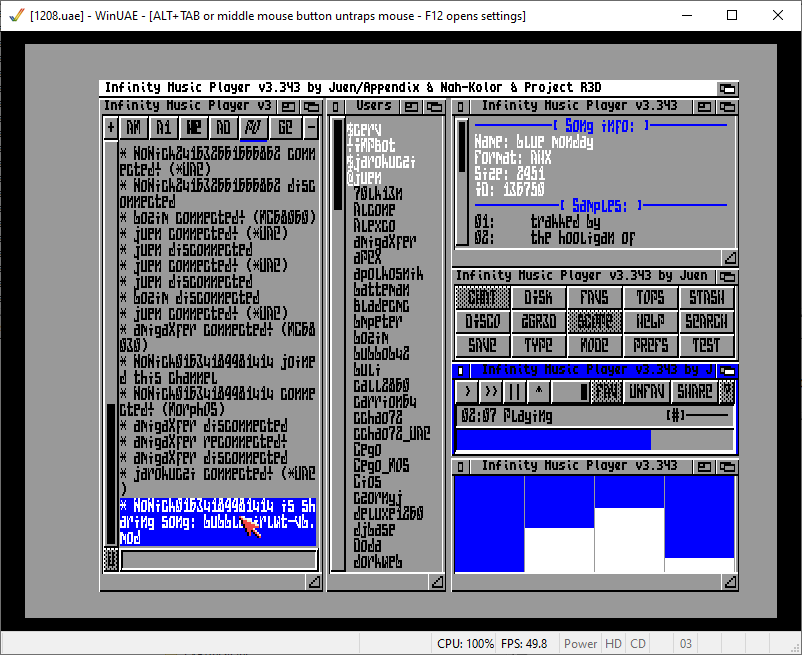Click the chat window size gadget
The width and height of the screenshot is (802, 655).
pos(314,582)
